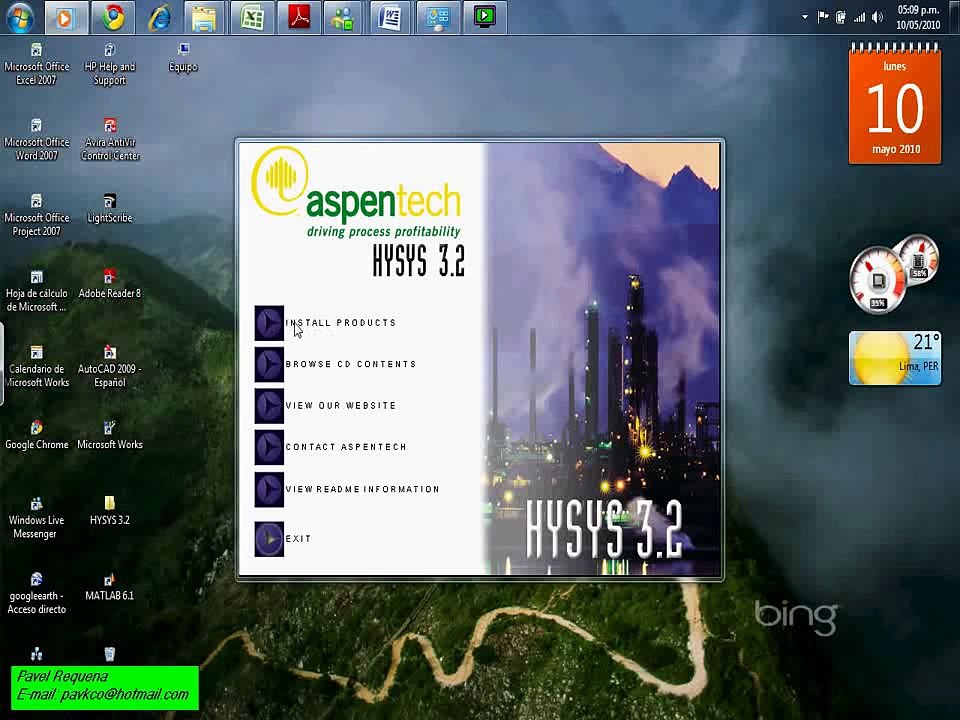Select Windows Live Messenger desktop shortcut
This screenshot has width=960, height=720.
[x=36, y=518]
